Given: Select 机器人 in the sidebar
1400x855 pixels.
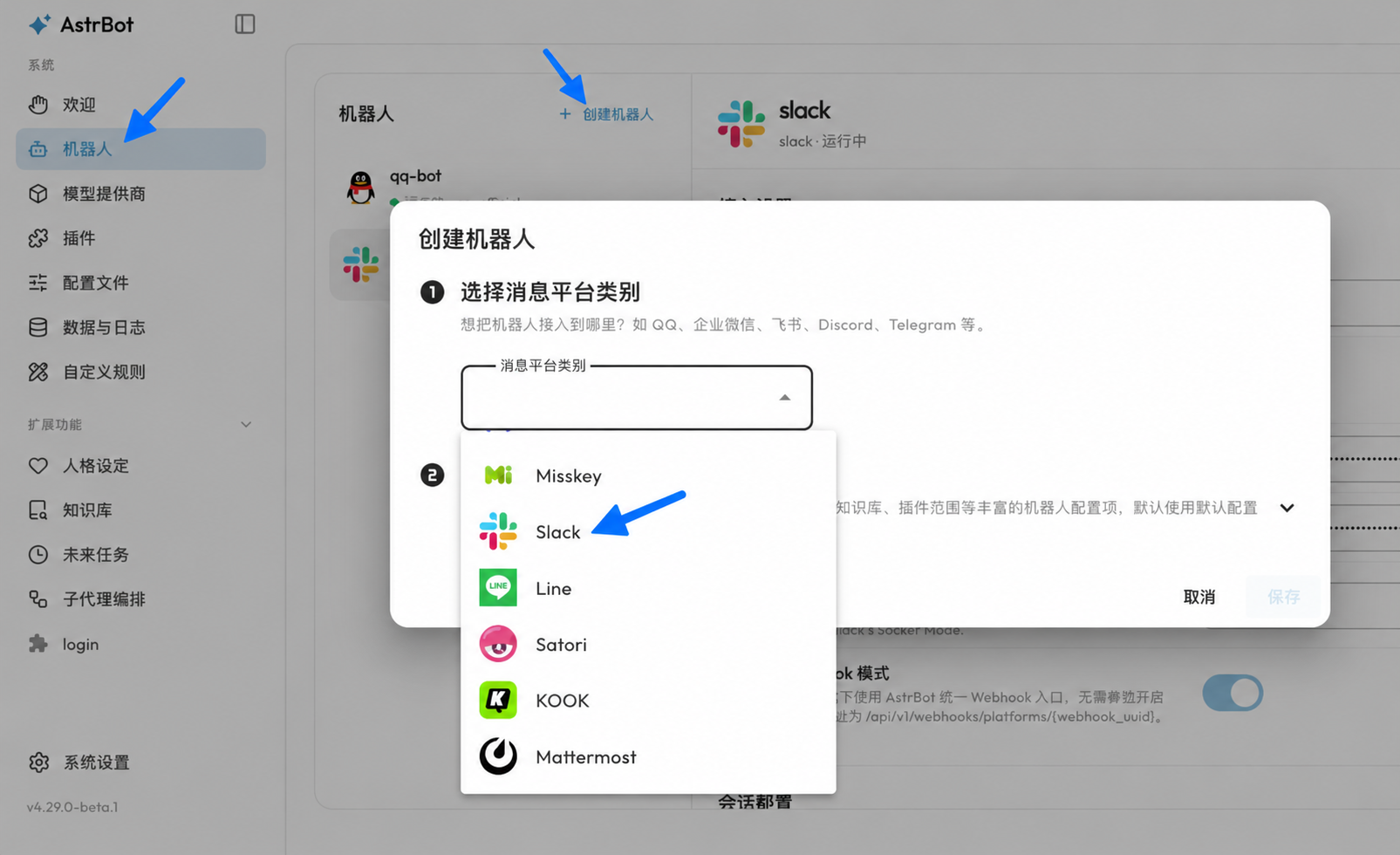Looking at the screenshot, I should click(140, 149).
